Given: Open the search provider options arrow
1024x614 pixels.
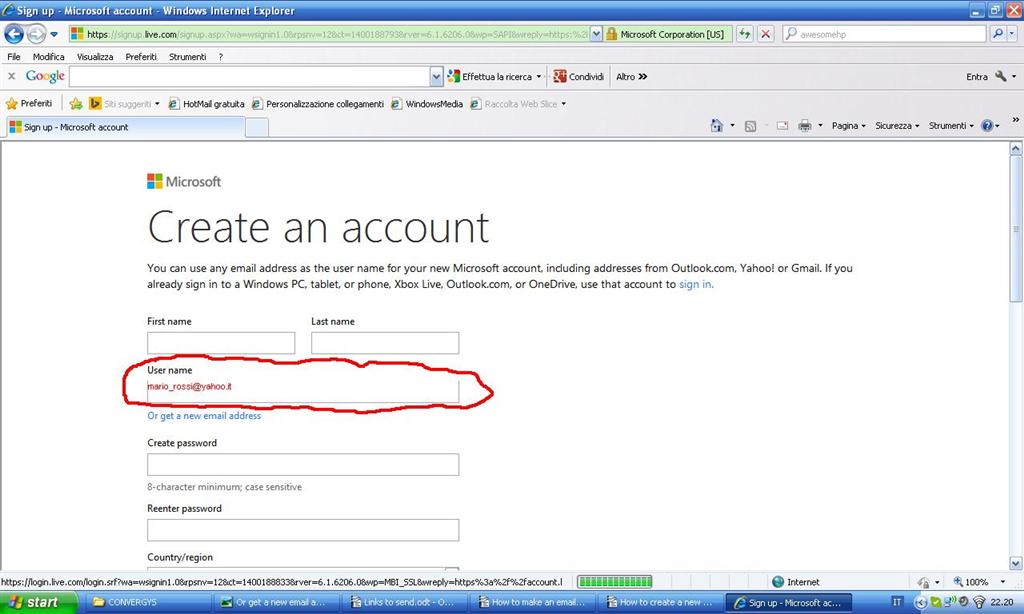Looking at the screenshot, I should [1012, 34].
